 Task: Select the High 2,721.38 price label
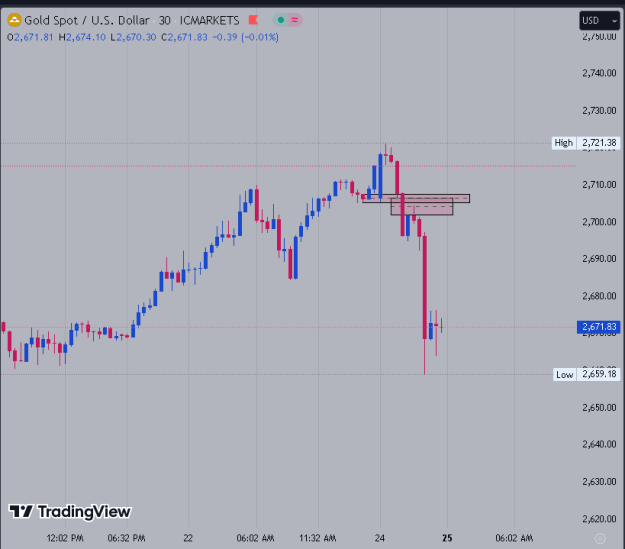point(586,143)
